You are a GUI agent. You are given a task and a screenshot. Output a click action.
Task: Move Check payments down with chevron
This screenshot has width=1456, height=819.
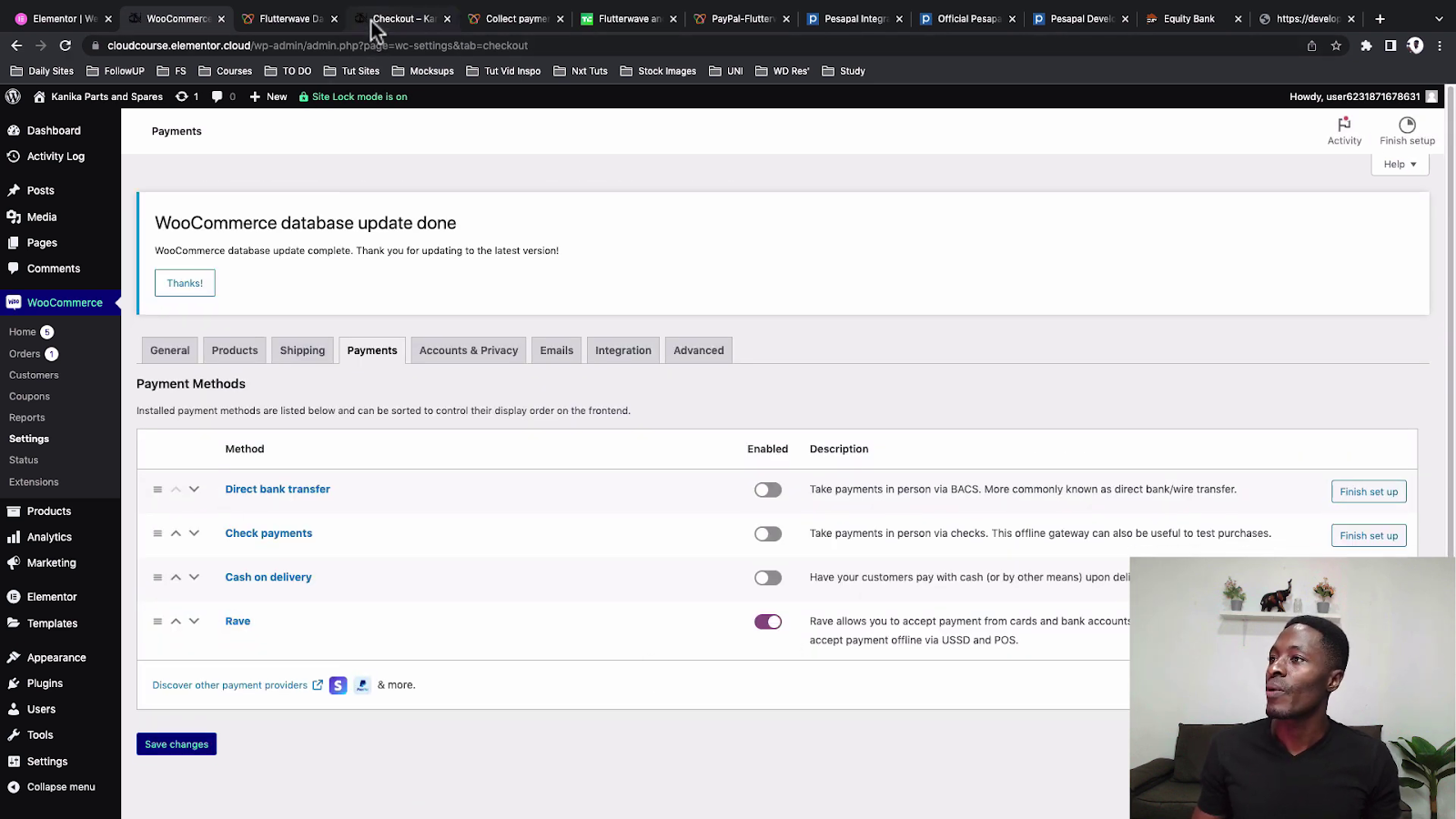pos(194,533)
